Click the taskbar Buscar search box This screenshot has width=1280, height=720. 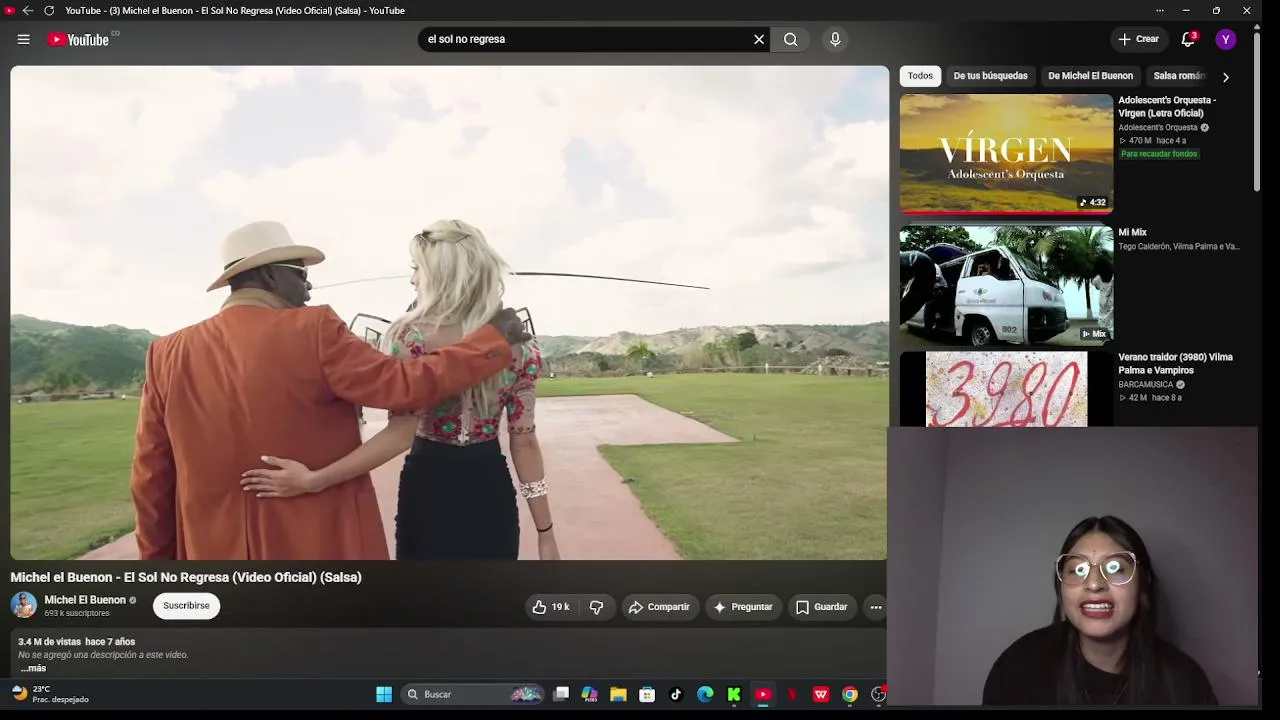coord(473,695)
